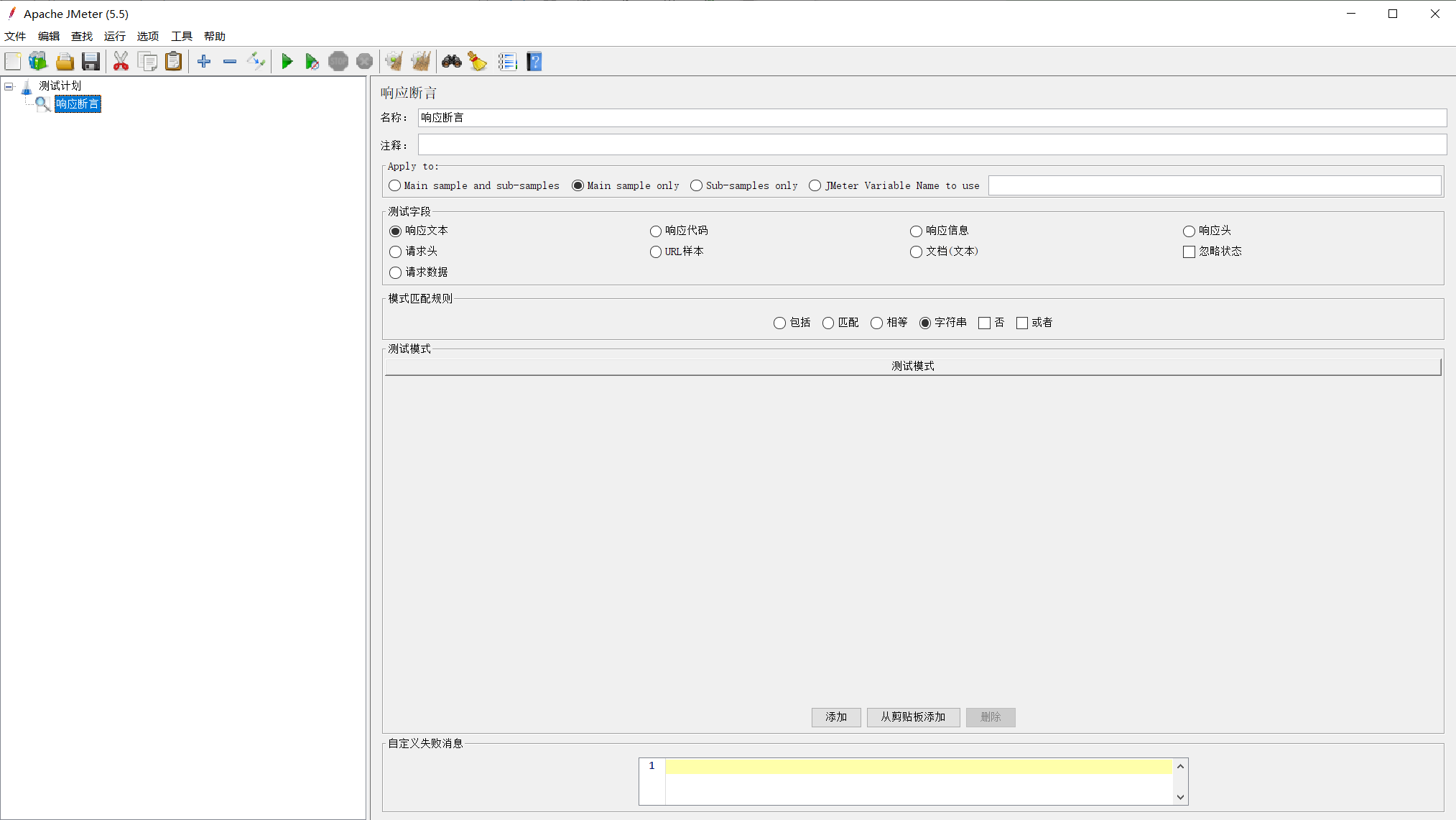
Task: Click the 测试模式 table column header
Action: (x=913, y=367)
